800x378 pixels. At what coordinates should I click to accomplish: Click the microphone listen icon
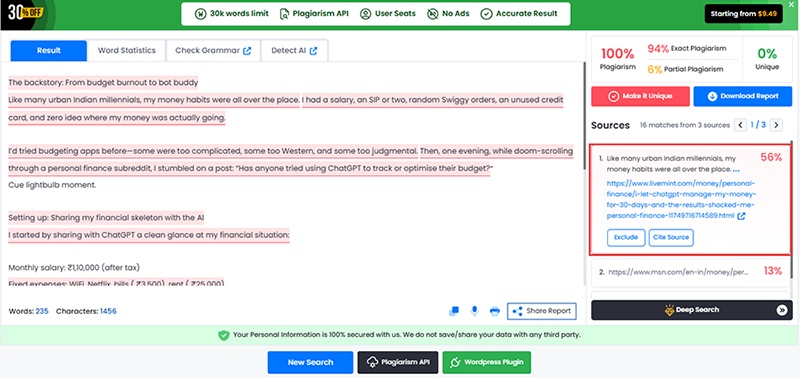tap(474, 311)
